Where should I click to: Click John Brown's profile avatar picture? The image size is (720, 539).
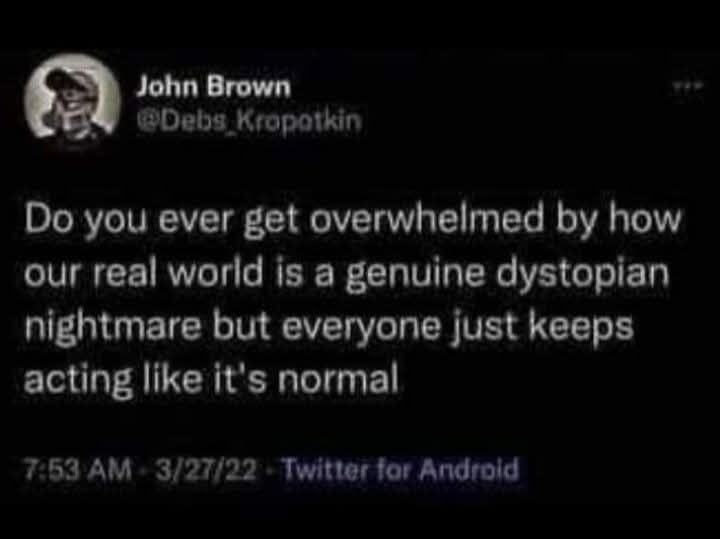pyautogui.click(x=72, y=98)
